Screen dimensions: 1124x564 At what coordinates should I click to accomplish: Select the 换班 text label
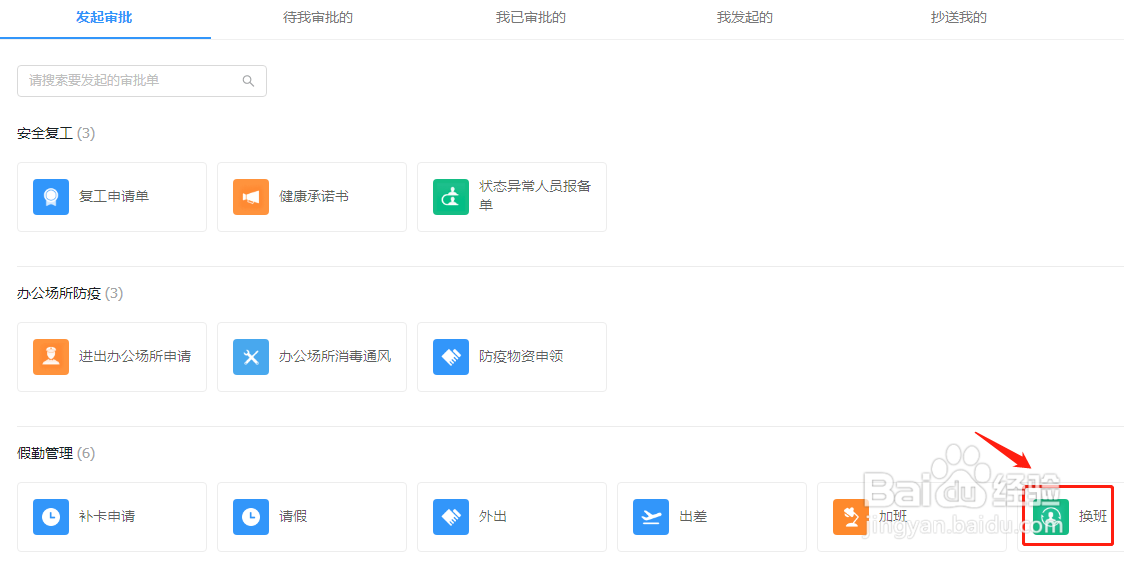1093,516
